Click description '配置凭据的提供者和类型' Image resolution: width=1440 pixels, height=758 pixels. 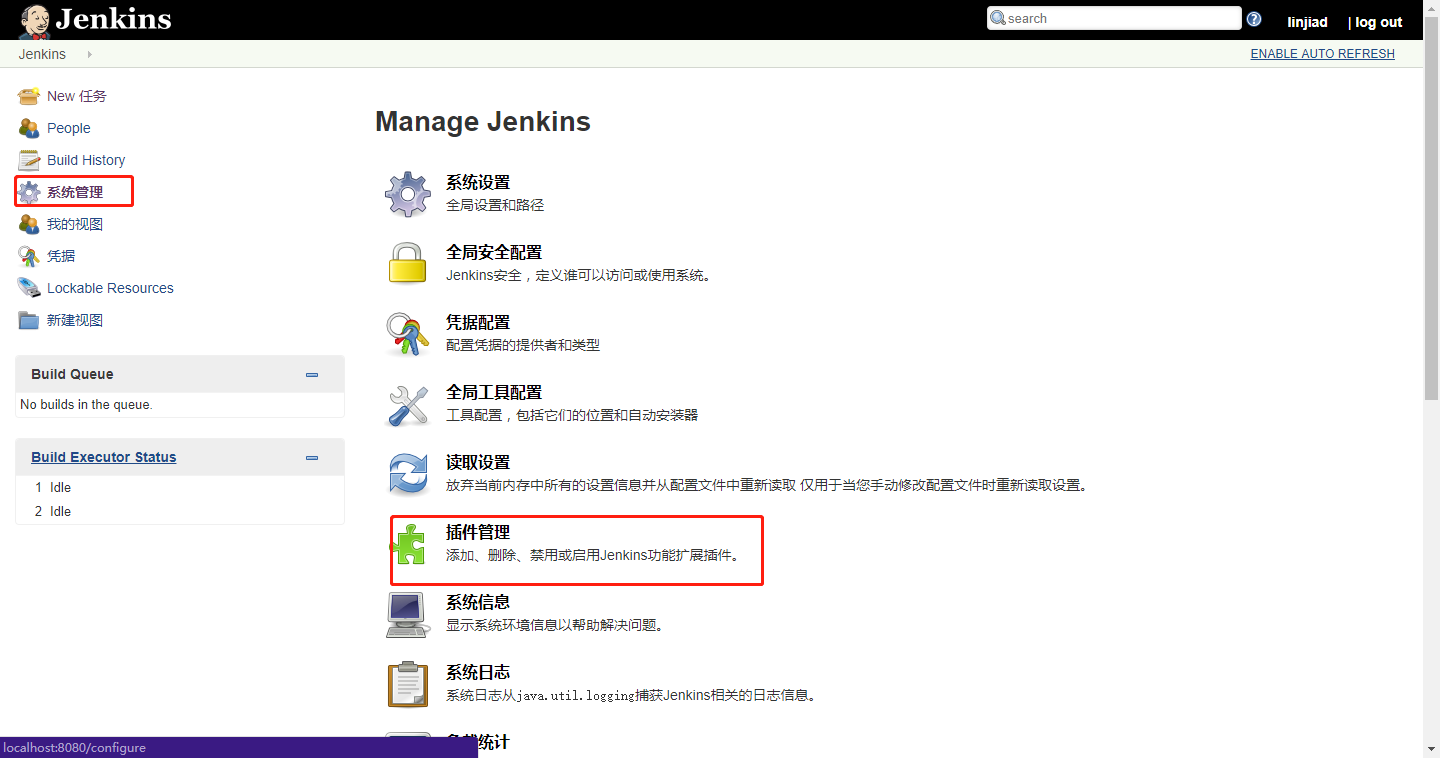click(x=523, y=345)
